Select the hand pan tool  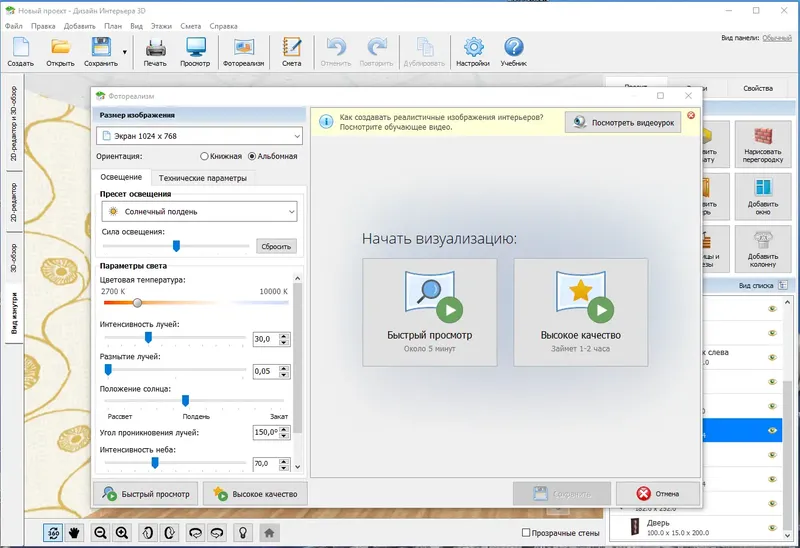pyautogui.click(x=74, y=533)
